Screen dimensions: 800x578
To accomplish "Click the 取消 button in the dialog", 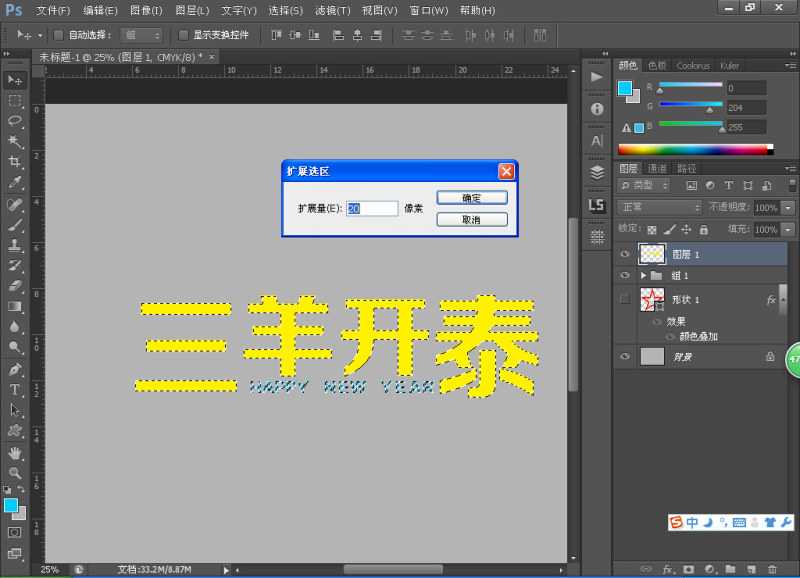I will [471, 218].
